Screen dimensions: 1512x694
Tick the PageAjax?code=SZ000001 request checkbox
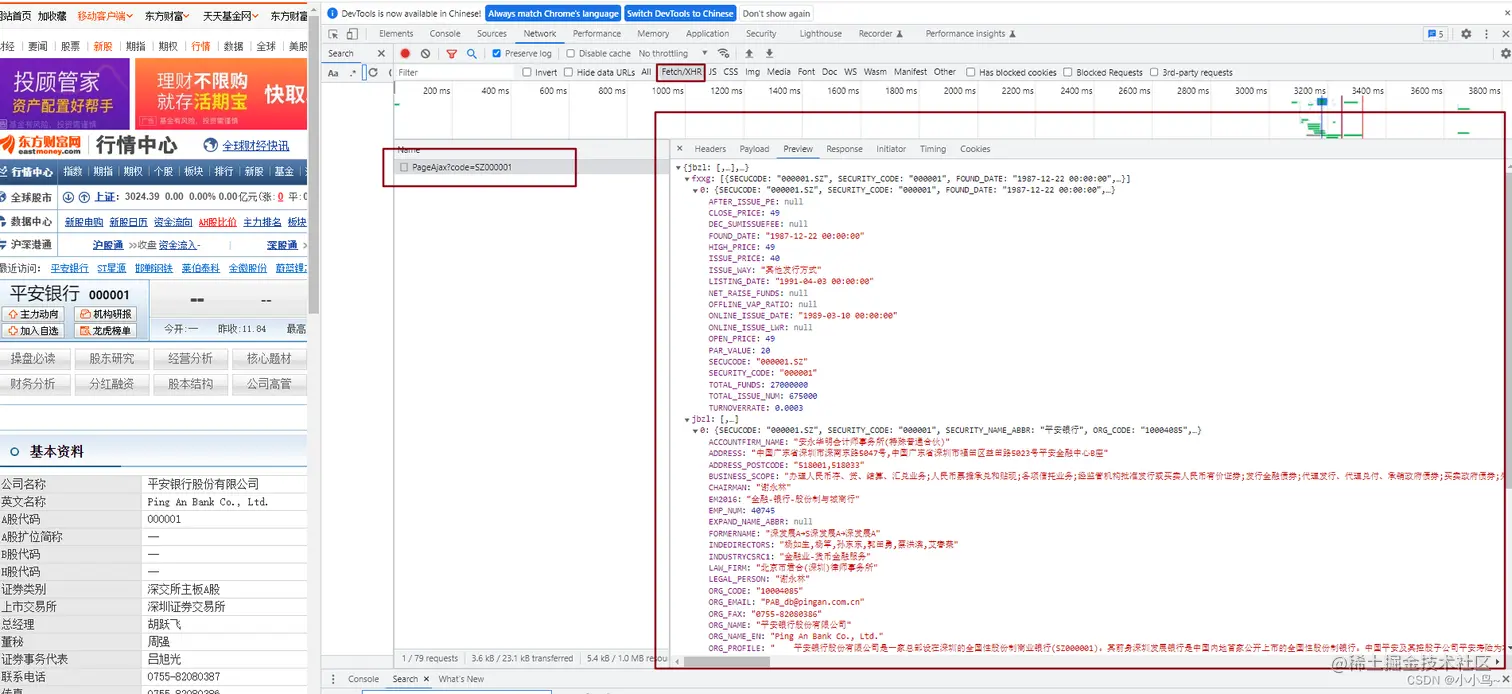pyautogui.click(x=404, y=167)
